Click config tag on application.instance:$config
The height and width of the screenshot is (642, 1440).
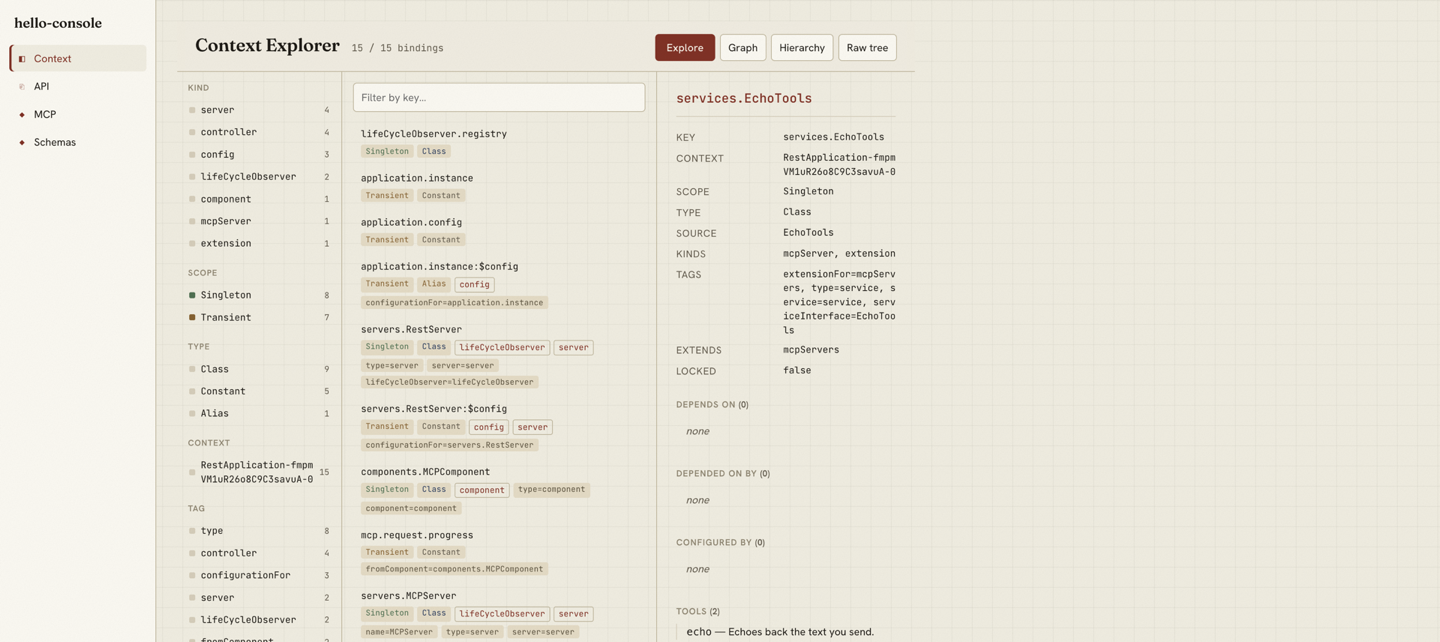(474, 284)
